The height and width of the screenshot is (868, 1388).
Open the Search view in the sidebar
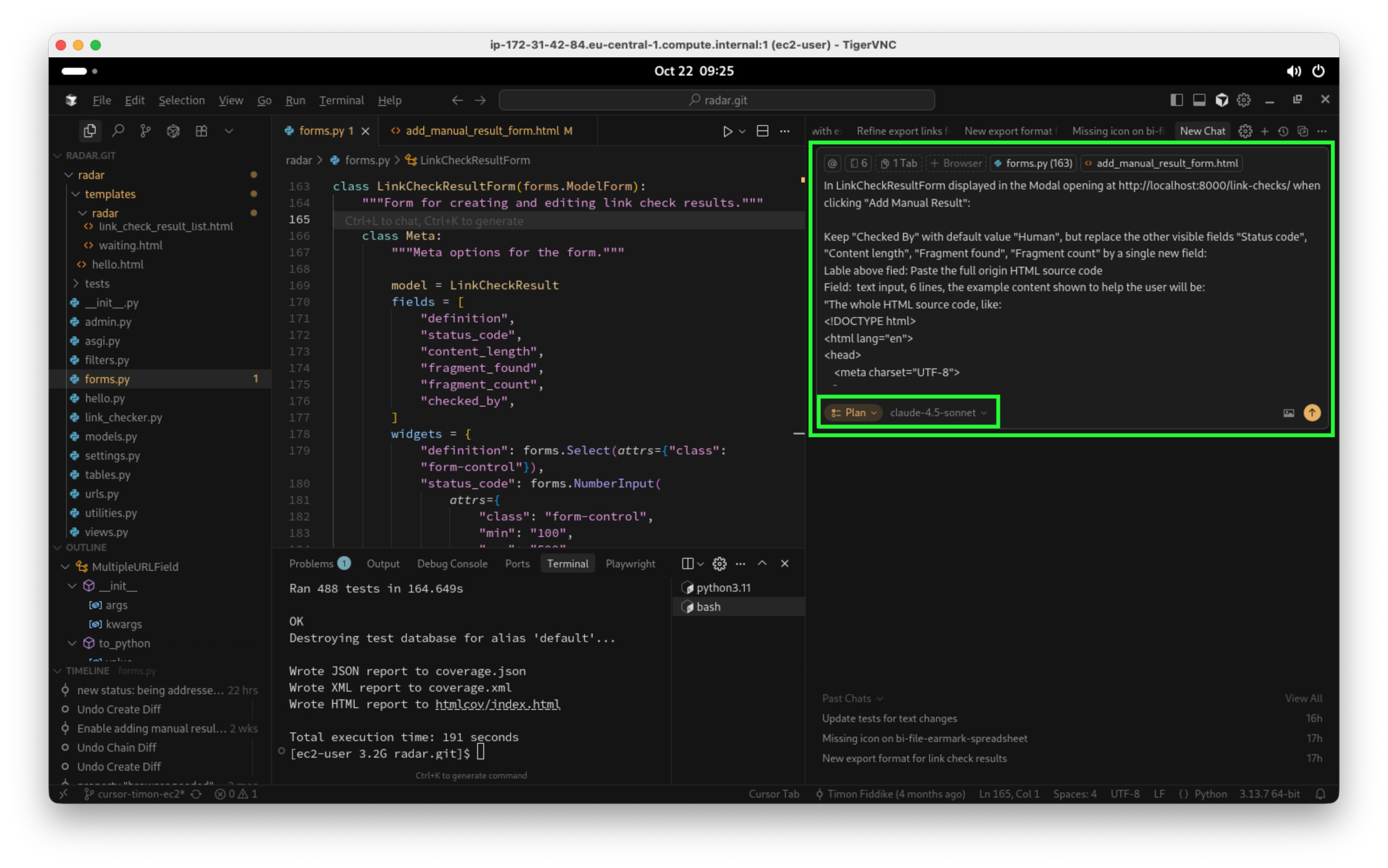click(118, 131)
